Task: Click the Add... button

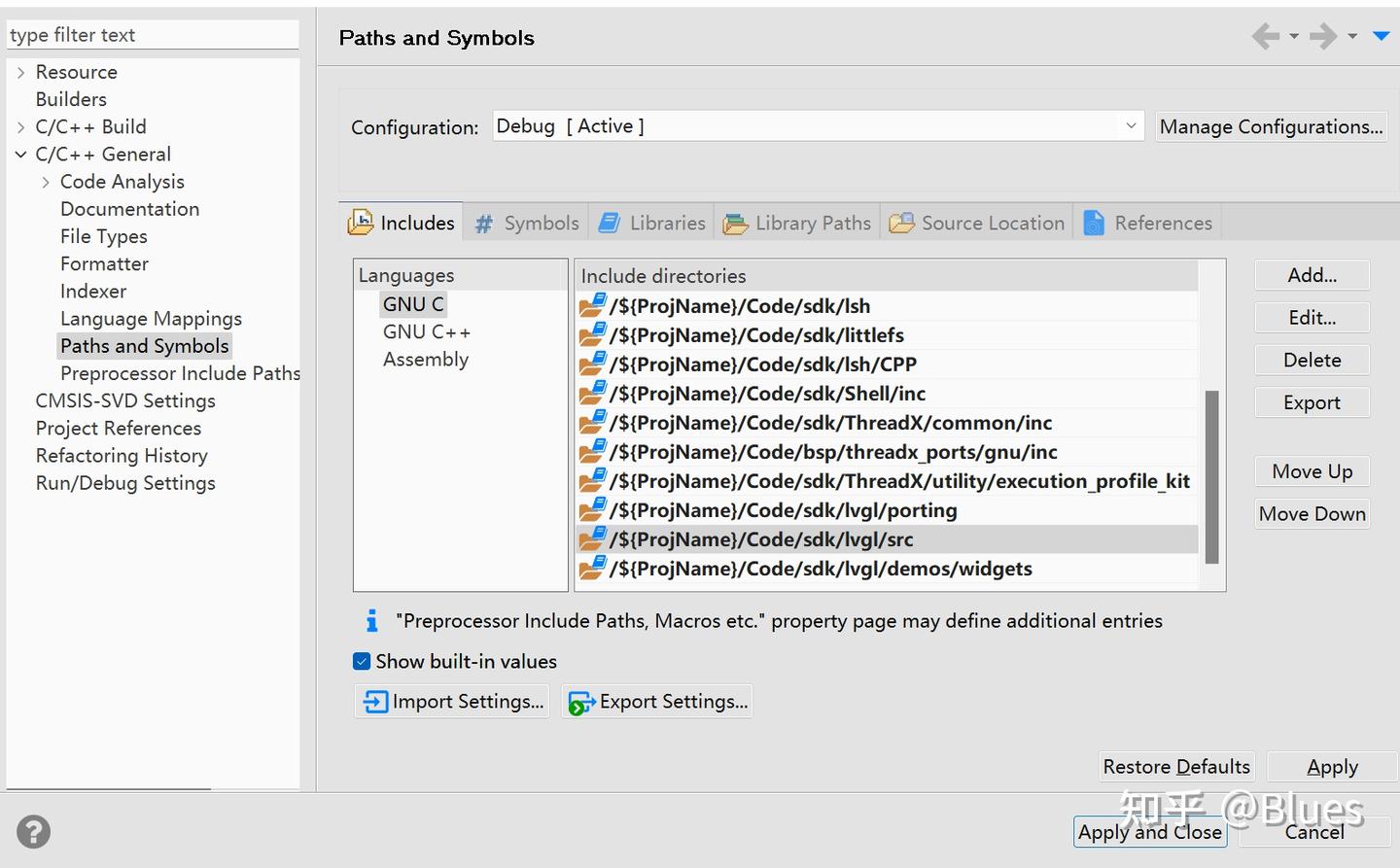Action: pyautogui.click(x=1312, y=275)
